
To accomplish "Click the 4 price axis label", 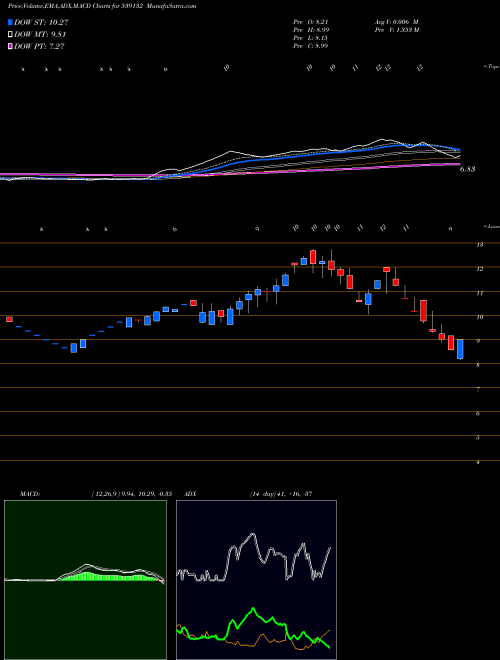I will point(478,462).
